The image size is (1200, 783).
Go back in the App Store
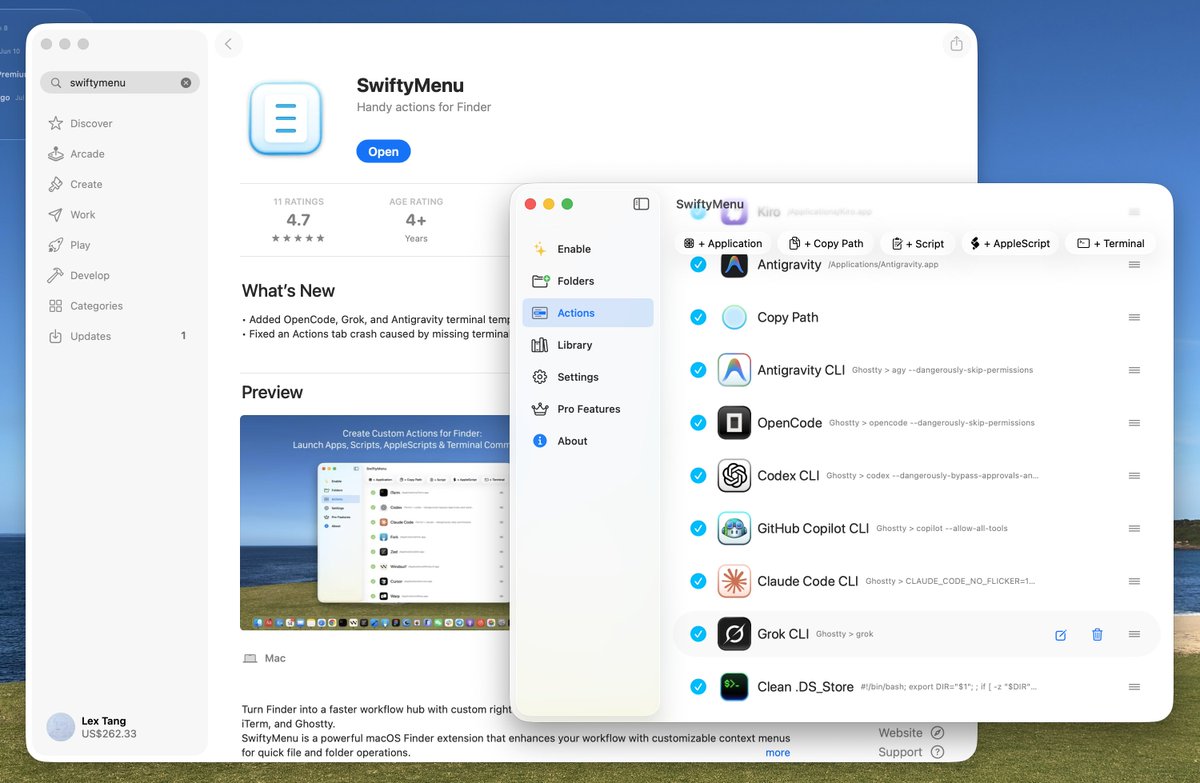point(228,44)
